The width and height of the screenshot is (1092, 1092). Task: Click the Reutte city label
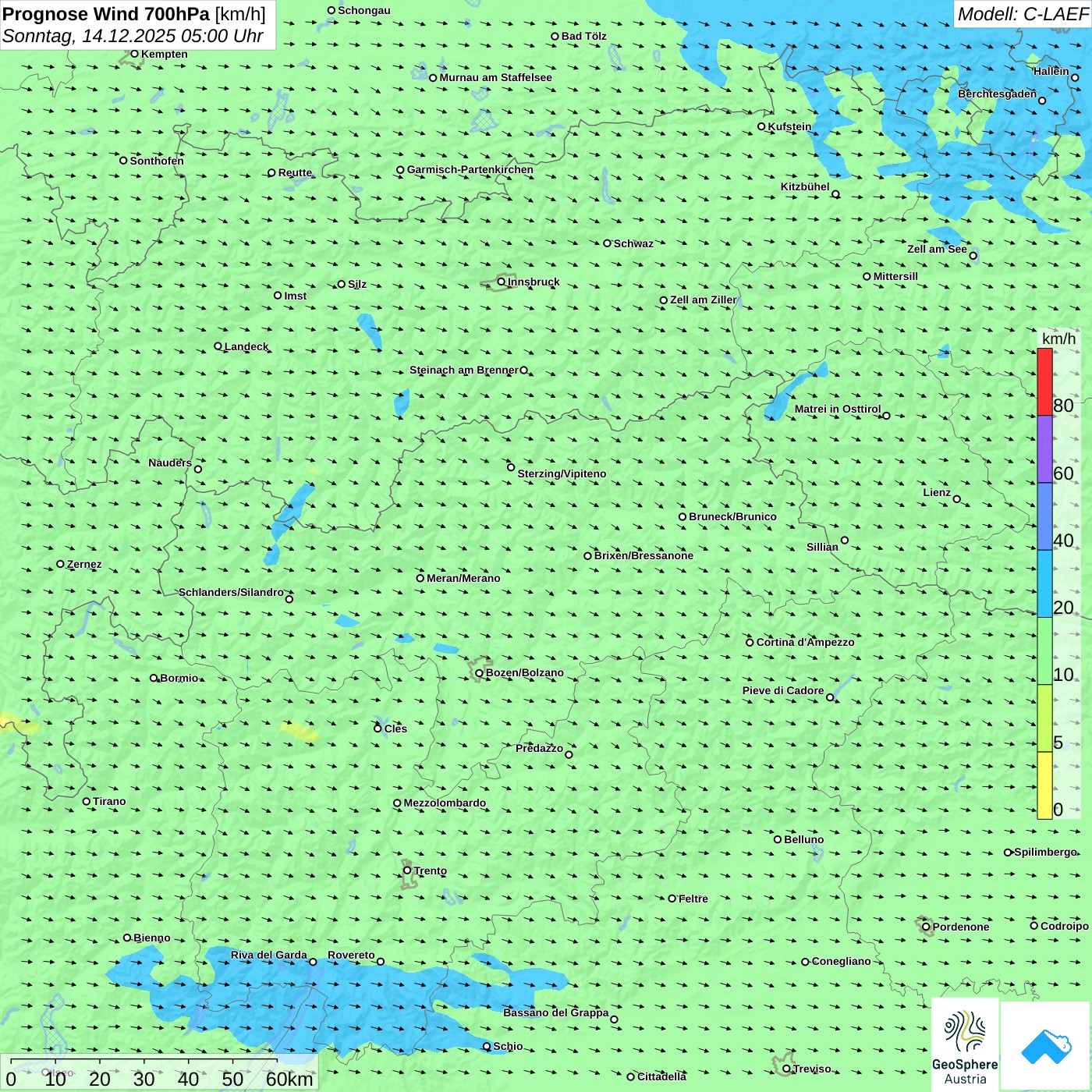coord(295,172)
